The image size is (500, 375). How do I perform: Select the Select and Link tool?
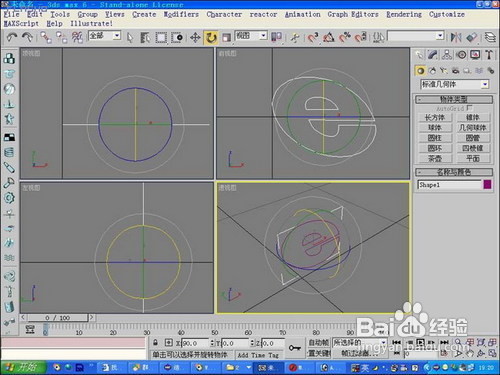[x=46, y=37]
